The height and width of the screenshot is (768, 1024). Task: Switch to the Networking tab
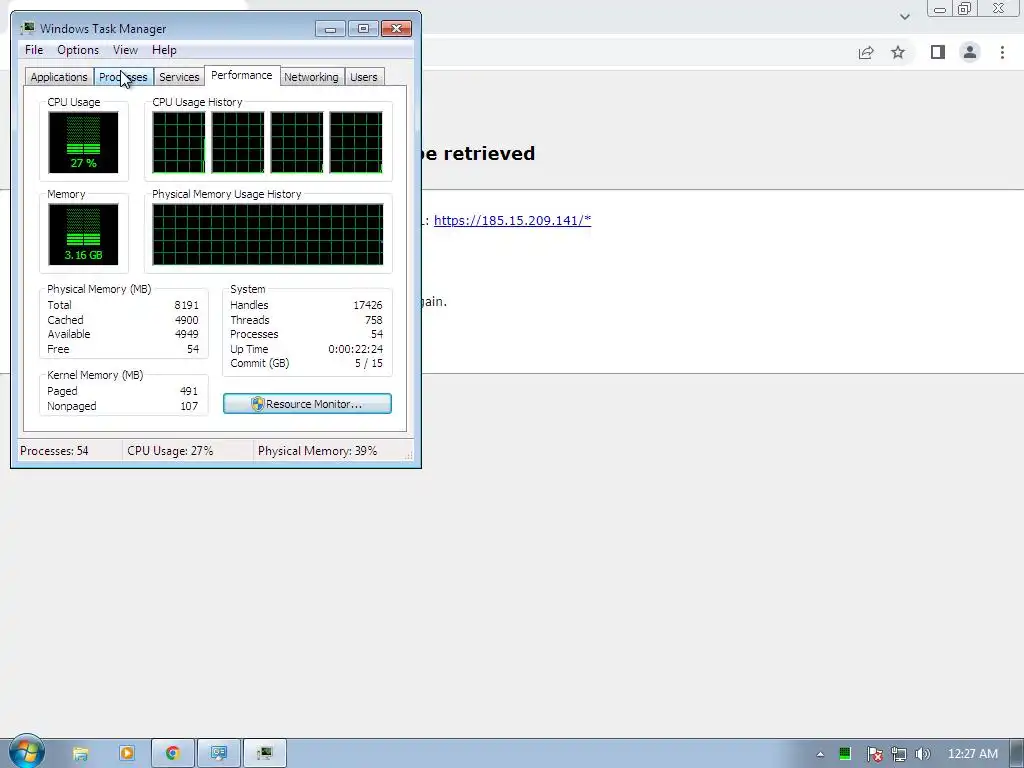(x=312, y=77)
